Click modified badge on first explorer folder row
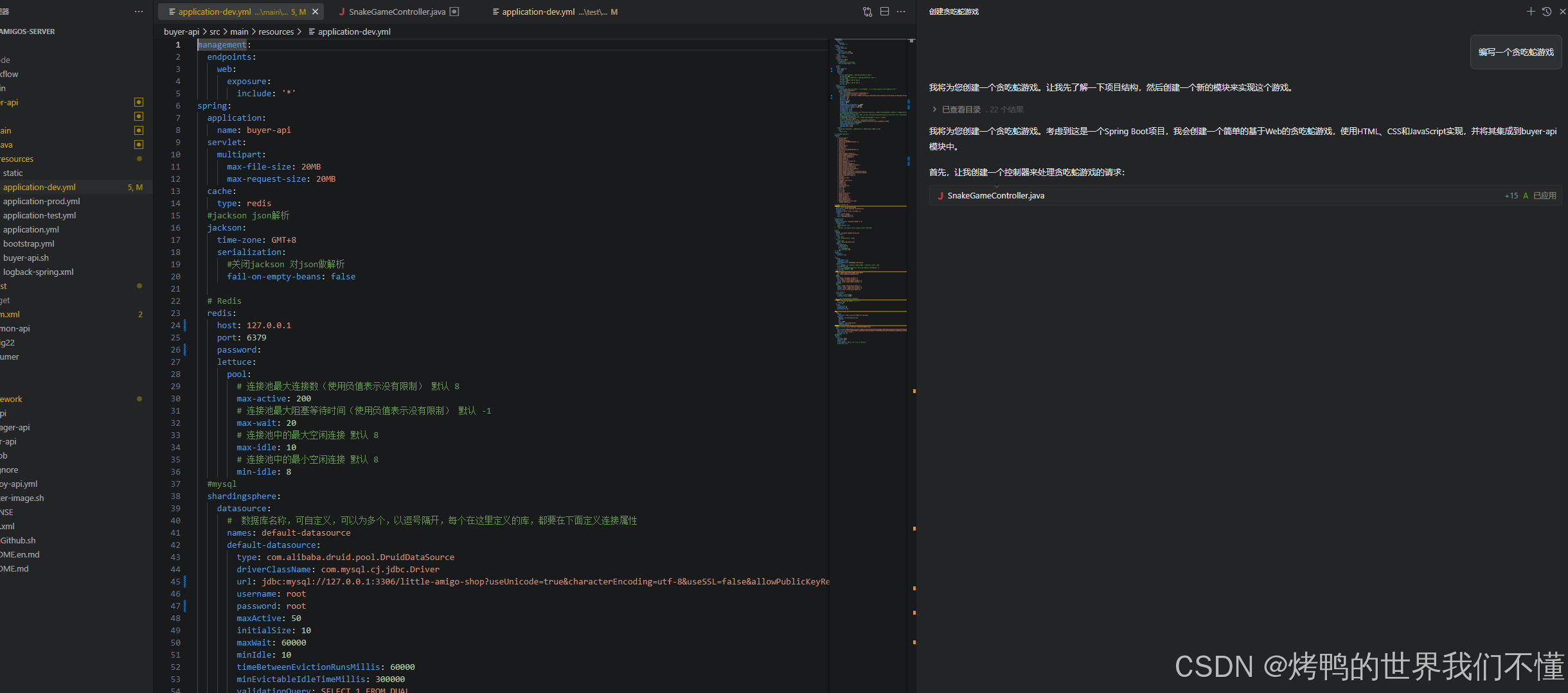 pyautogui.click(x=139, y=102)
